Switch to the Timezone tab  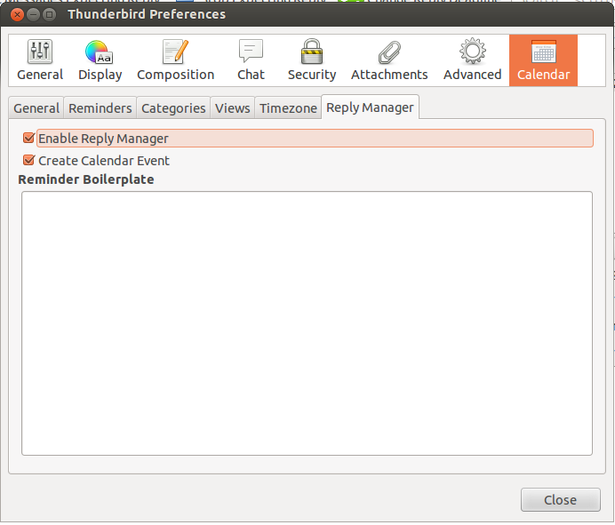coord(288,108)
